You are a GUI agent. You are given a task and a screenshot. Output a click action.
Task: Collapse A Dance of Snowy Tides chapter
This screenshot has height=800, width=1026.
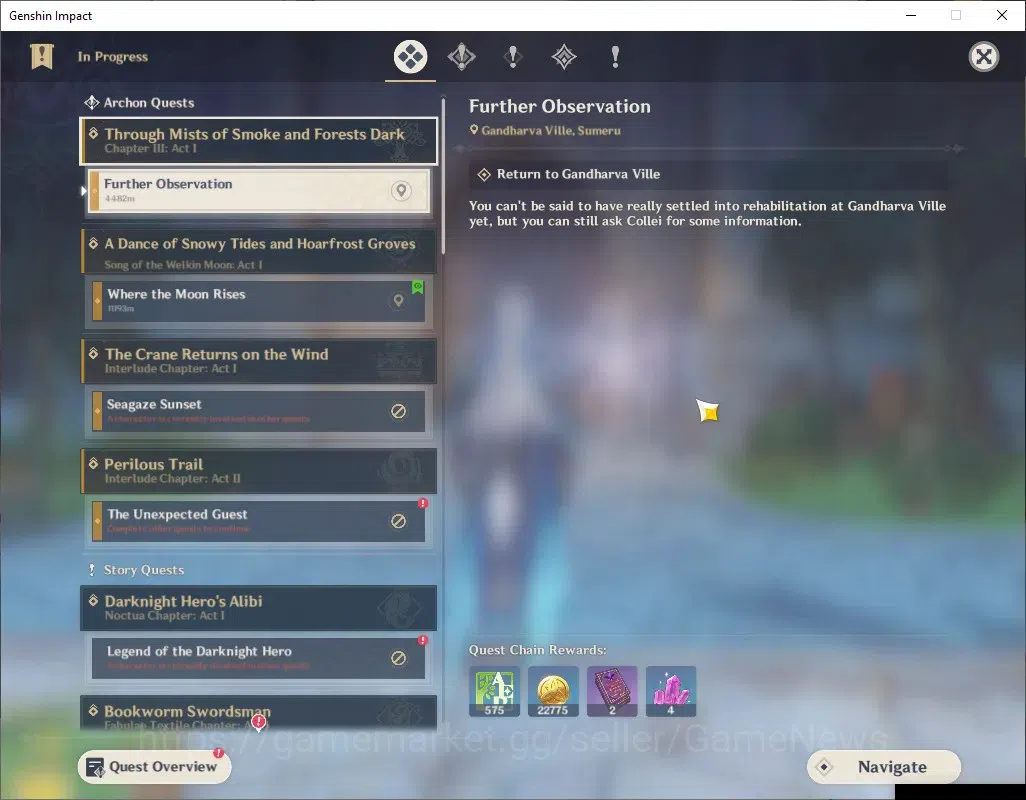pyautogui.click(x=258, y=251)
